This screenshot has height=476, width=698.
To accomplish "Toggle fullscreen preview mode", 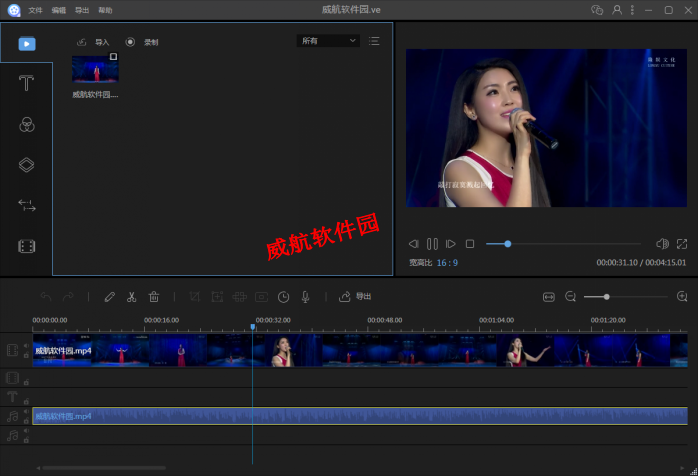I will point(682,244).
